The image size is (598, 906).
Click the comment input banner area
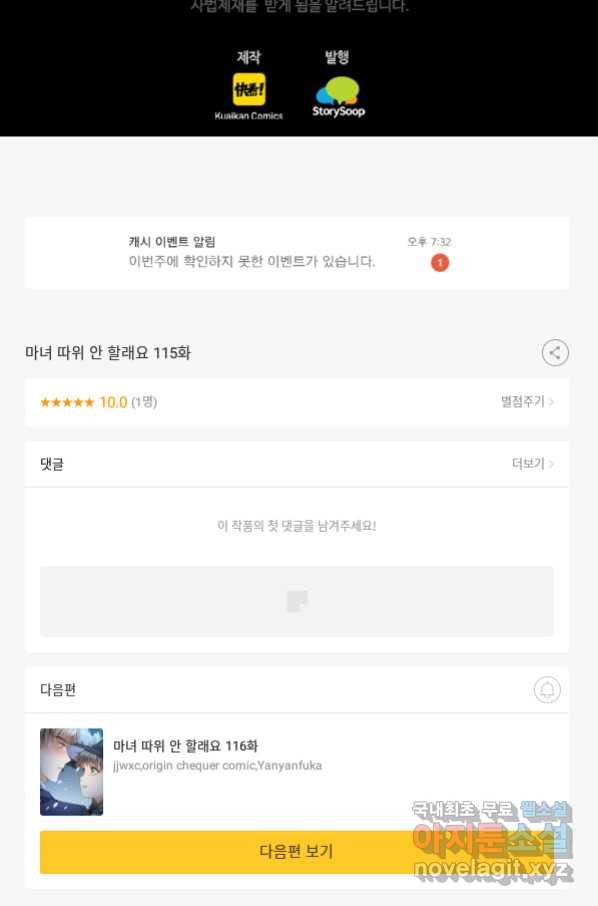[x=296, y=601]
